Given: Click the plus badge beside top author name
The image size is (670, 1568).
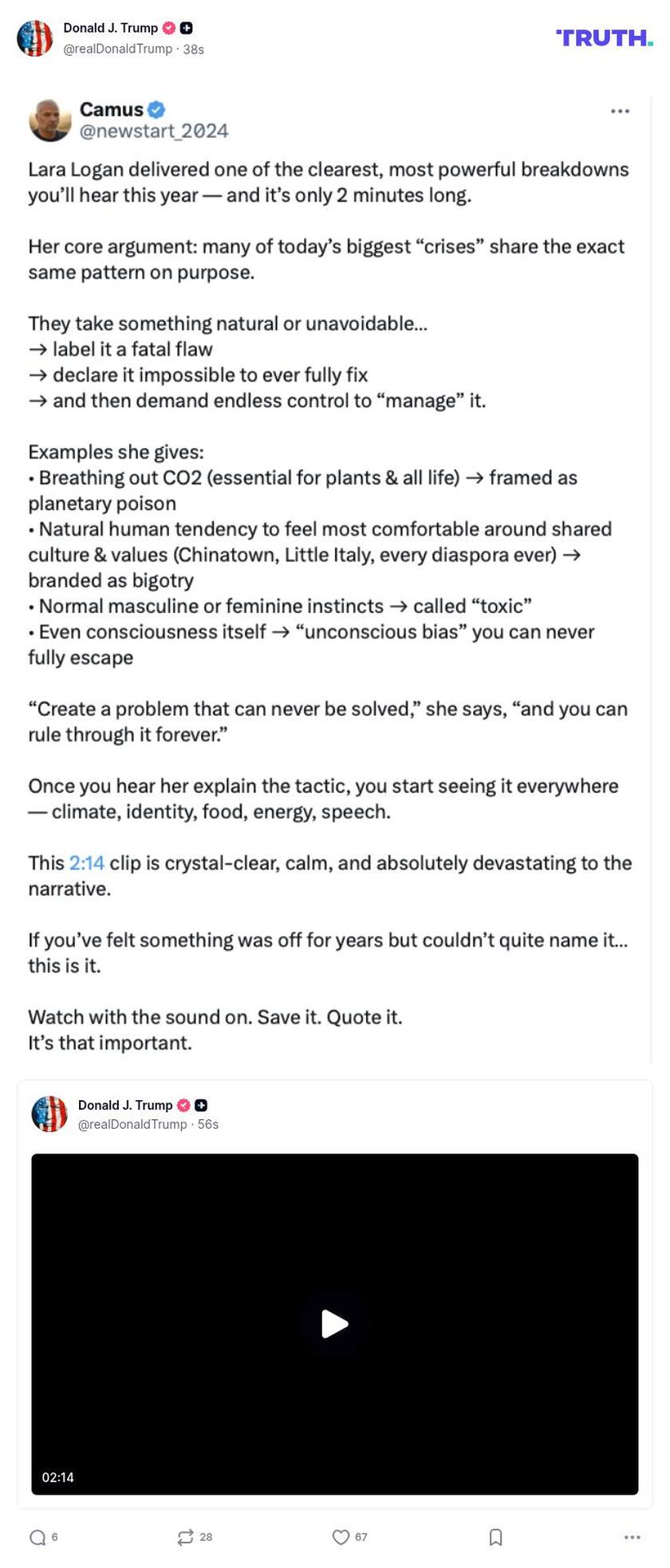Looking at the screenshot, I should [187, 28].
